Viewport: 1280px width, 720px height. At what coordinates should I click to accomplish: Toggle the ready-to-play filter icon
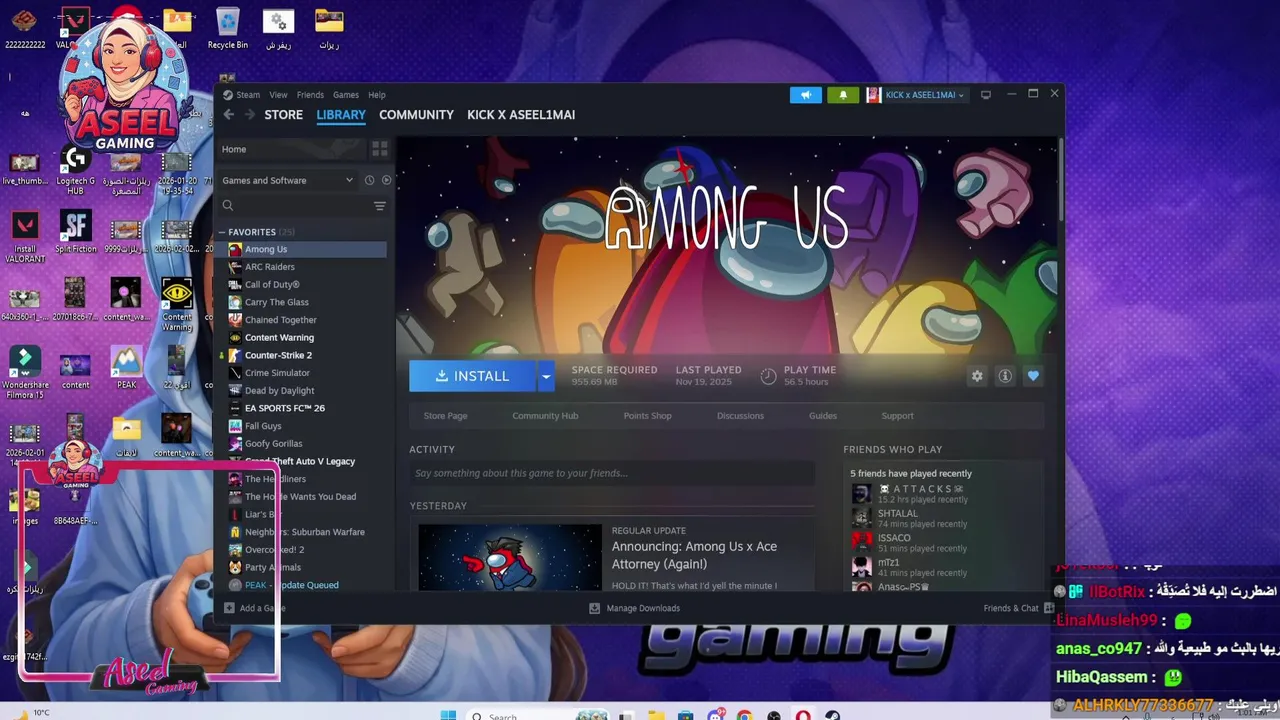click(386, 180)
